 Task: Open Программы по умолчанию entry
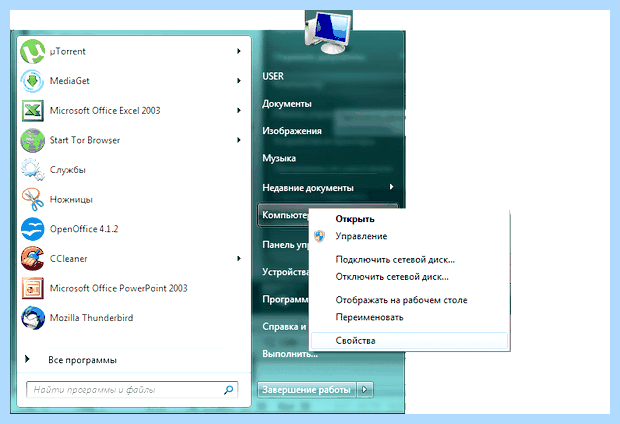click(x=285, y=299)
